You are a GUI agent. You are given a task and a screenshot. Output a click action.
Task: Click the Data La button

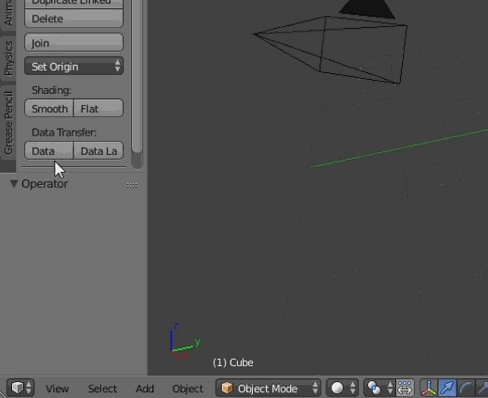98,151
